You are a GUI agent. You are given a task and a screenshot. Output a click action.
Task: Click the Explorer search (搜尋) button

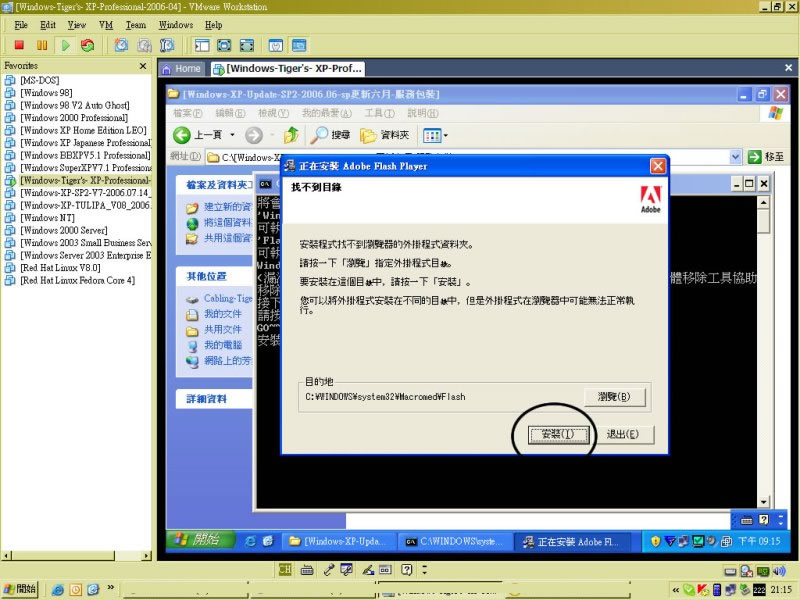pos(331,135)
